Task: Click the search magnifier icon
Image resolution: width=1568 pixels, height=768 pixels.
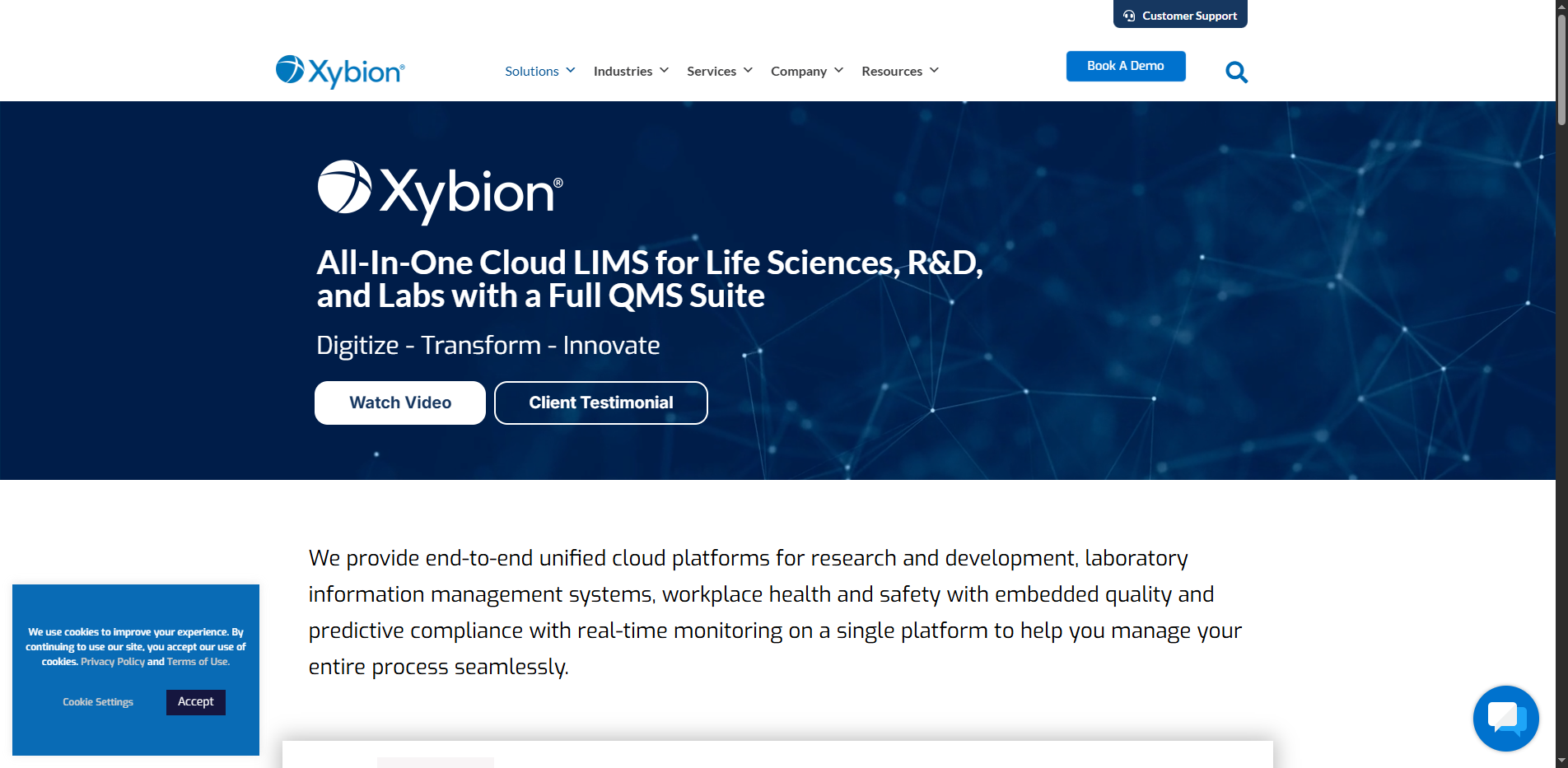Action: click(1236, 72)
